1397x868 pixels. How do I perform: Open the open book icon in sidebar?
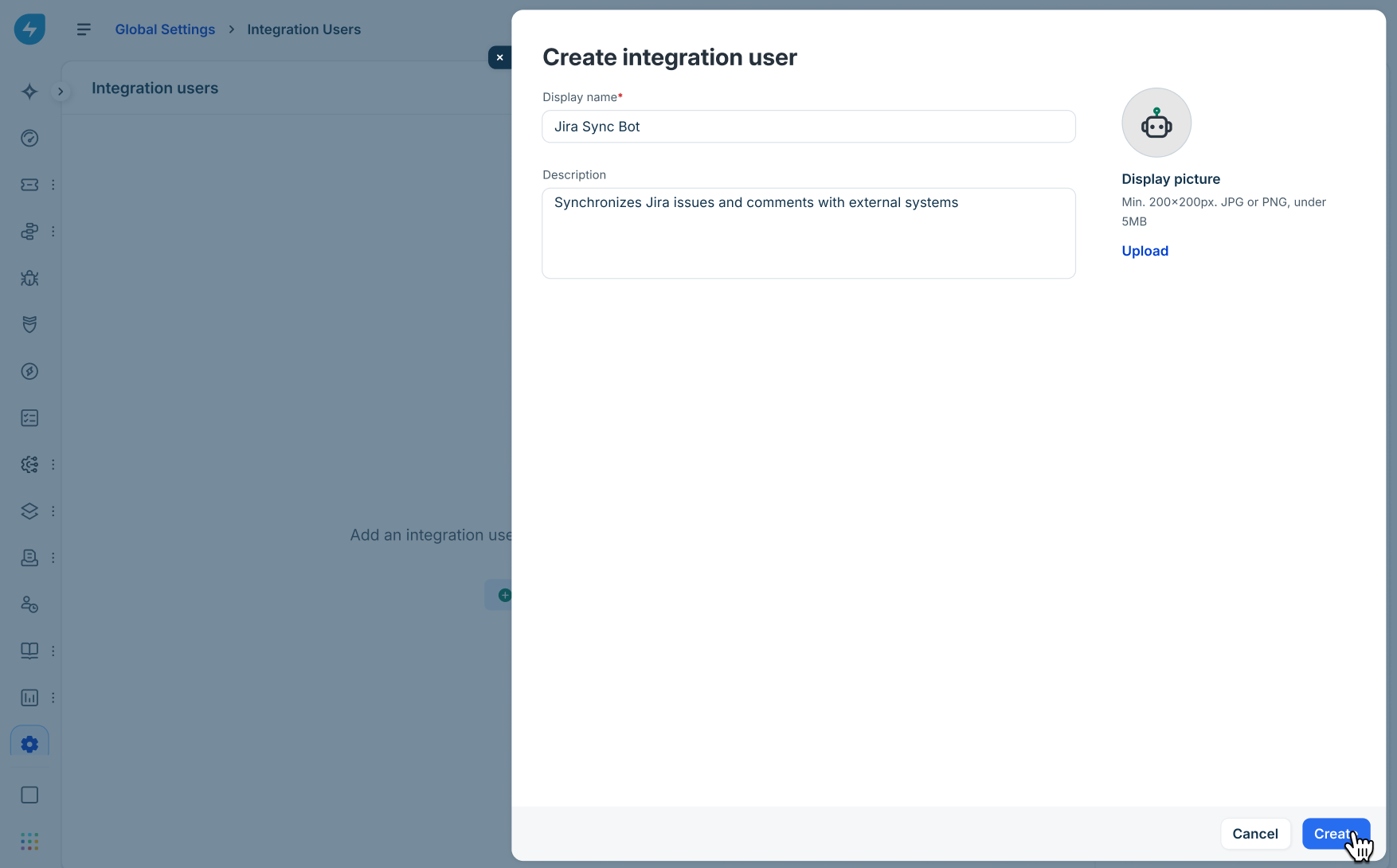[x=29, y=651]
